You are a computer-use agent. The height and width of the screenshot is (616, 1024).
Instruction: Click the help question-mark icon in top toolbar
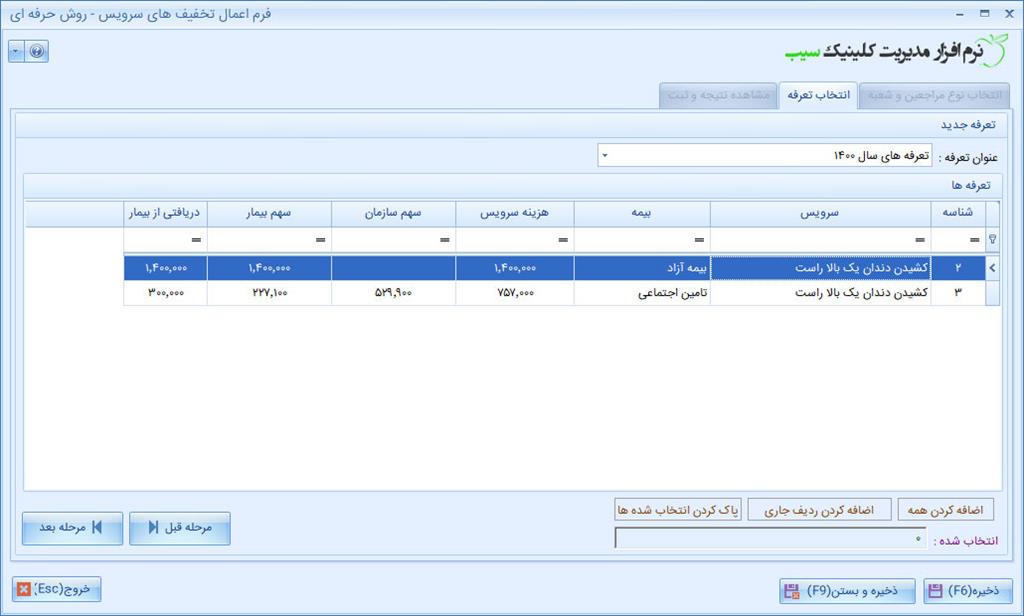(x=38, y=52)
